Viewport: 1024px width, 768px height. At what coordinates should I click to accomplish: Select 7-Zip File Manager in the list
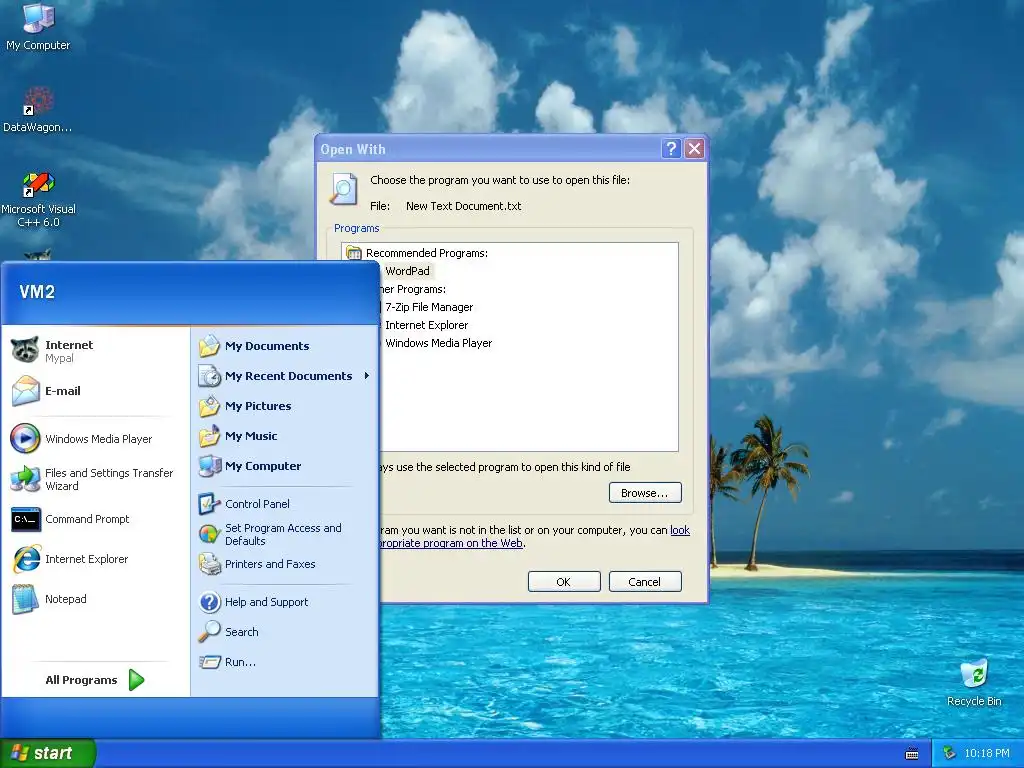(428, 307)
